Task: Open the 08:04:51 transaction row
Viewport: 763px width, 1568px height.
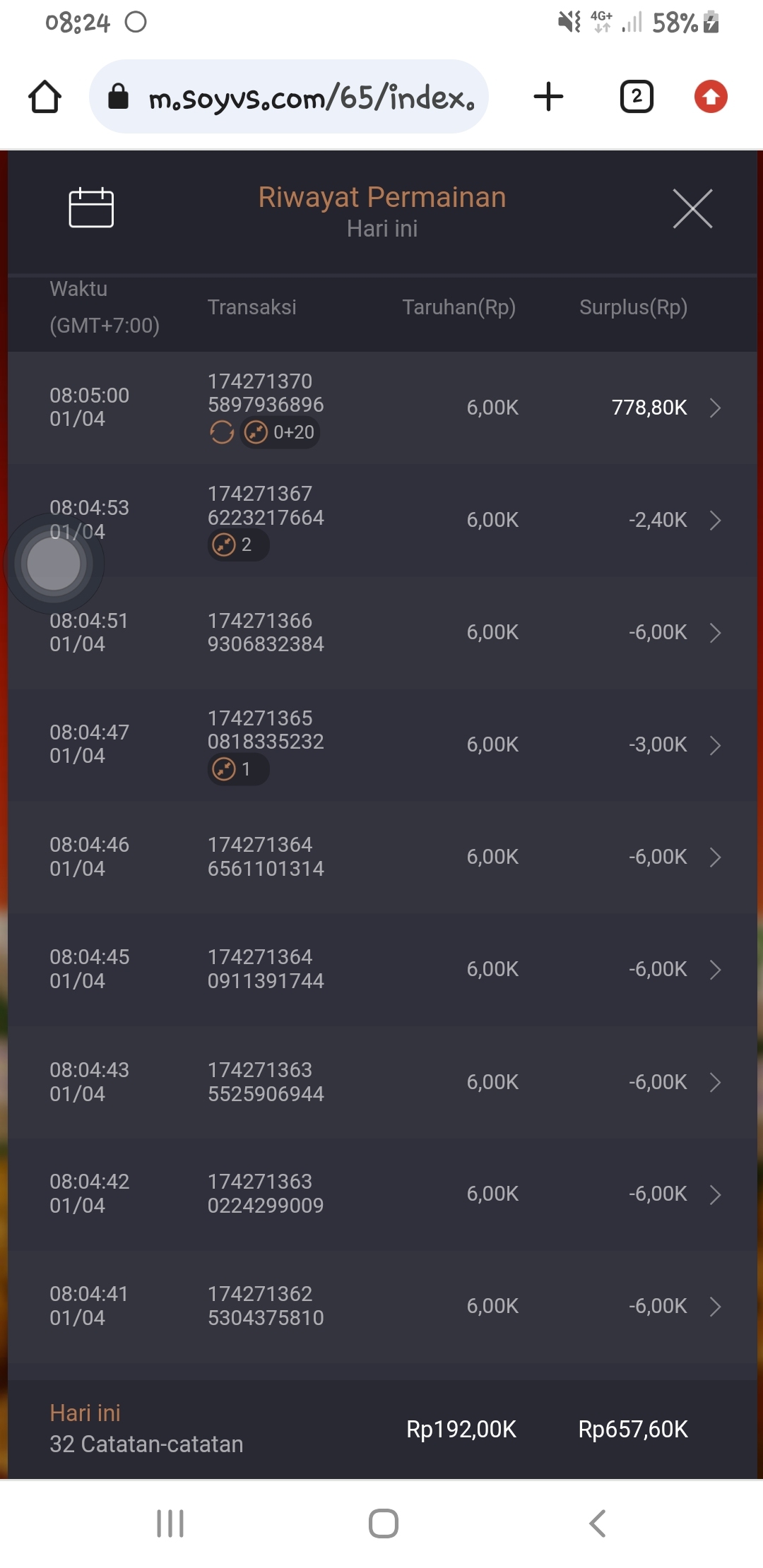Action: 381,632
